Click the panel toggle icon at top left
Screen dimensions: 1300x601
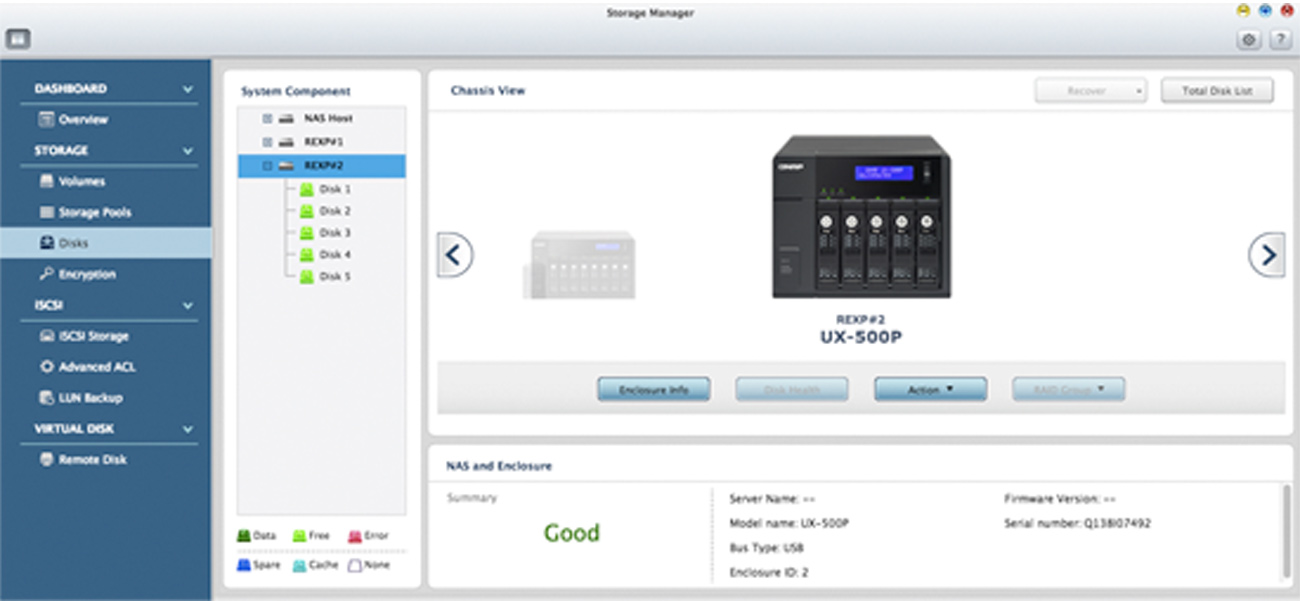point(19,40)
